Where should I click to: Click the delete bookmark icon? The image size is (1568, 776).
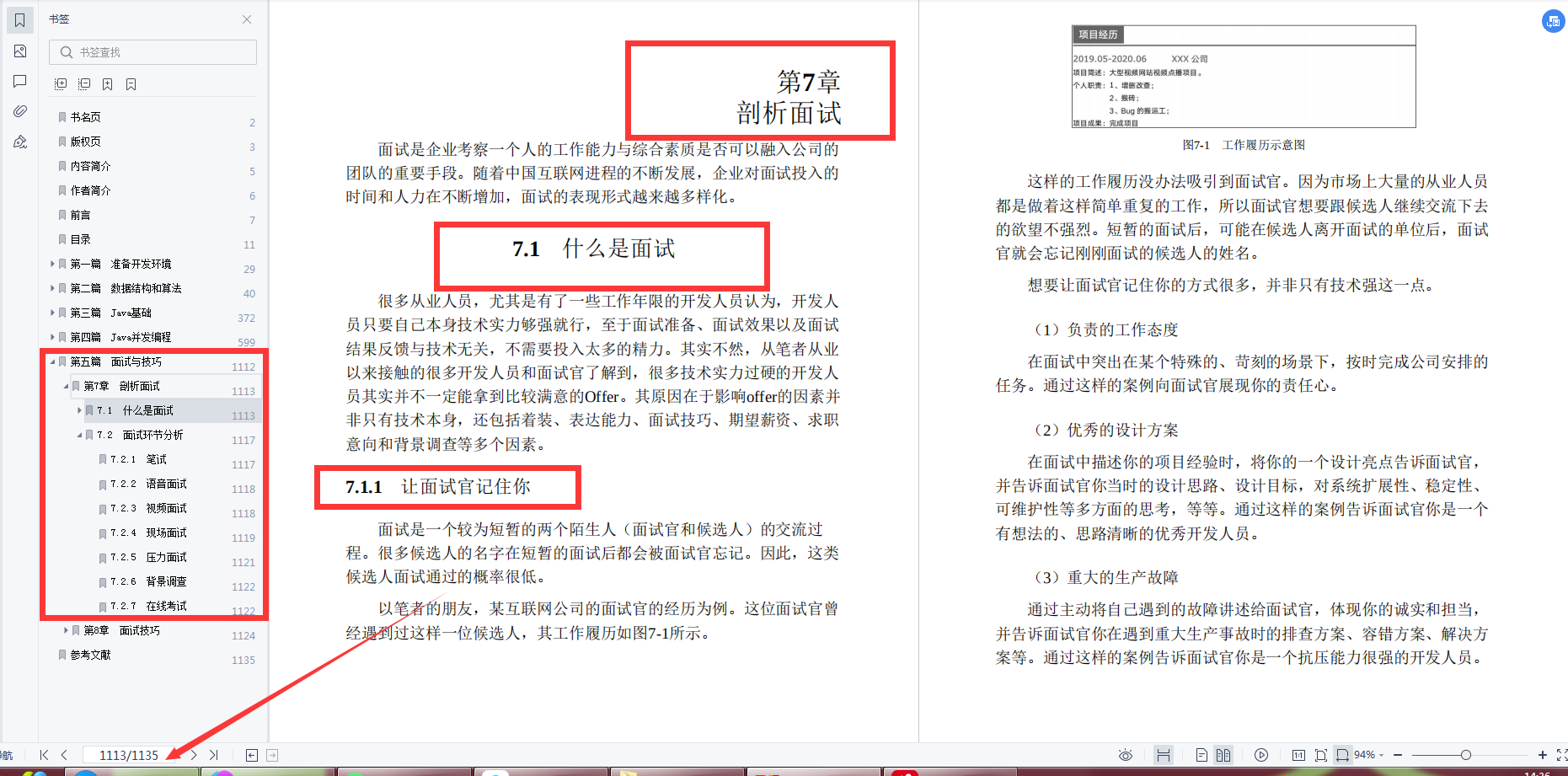click(x=131, y=84)
